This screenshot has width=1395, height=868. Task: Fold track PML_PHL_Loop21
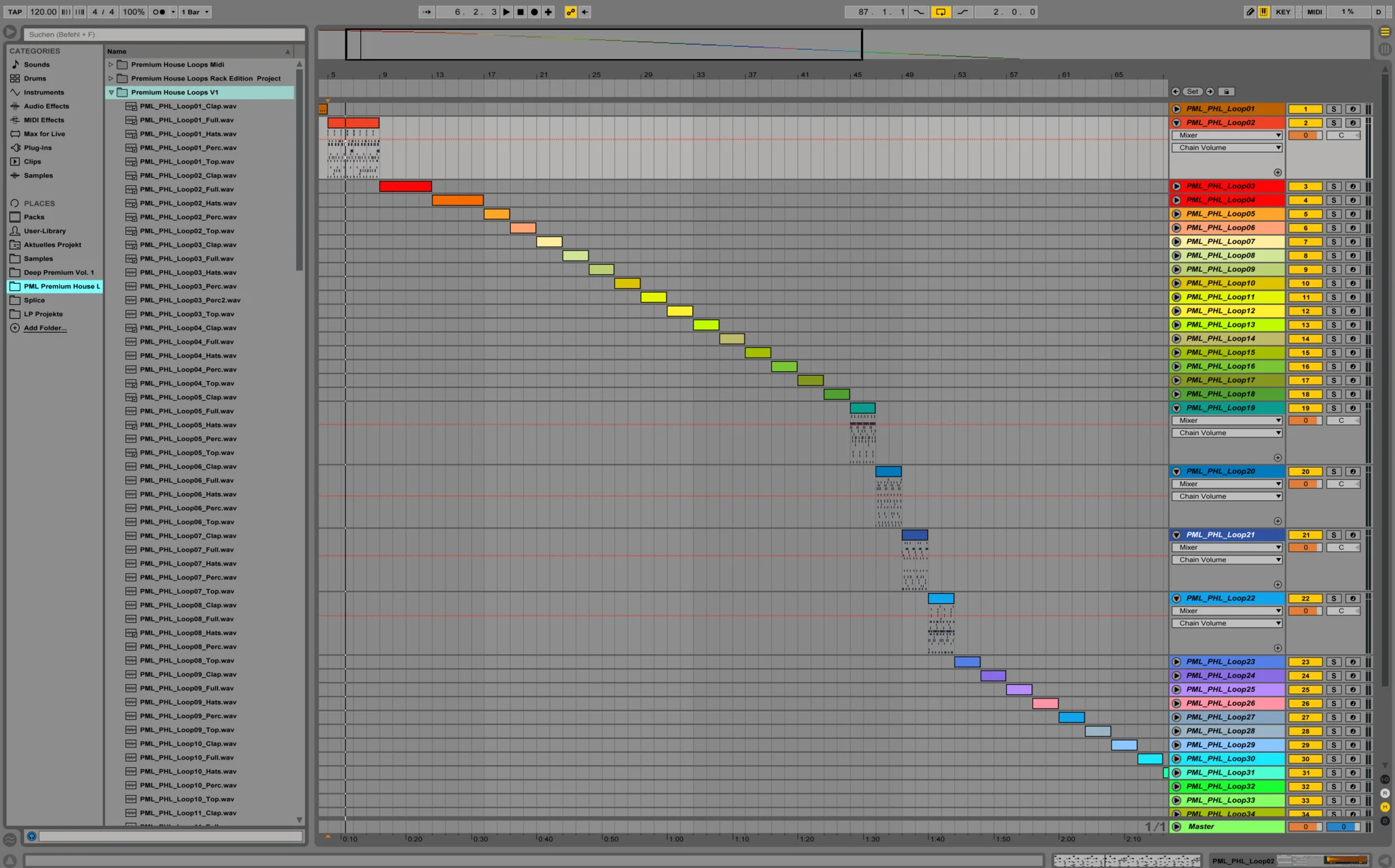pyautogui.click(x=1176, y=535)
